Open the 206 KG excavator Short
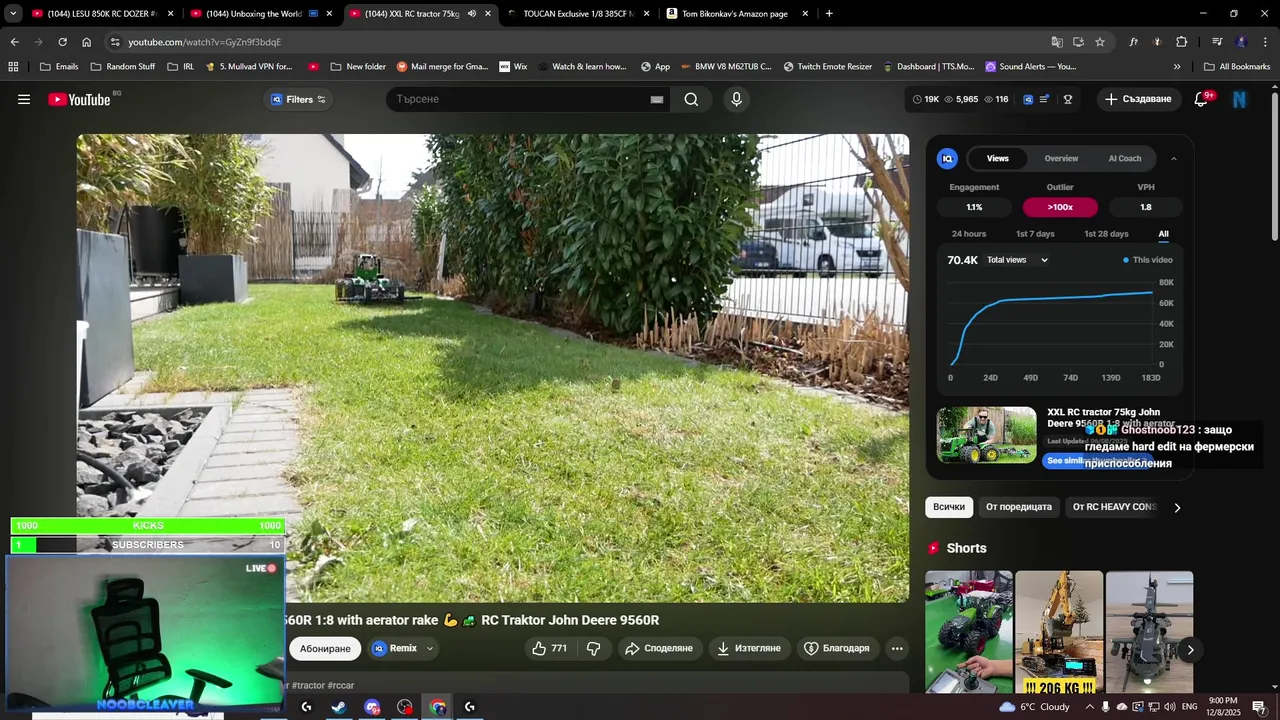 1059,632
